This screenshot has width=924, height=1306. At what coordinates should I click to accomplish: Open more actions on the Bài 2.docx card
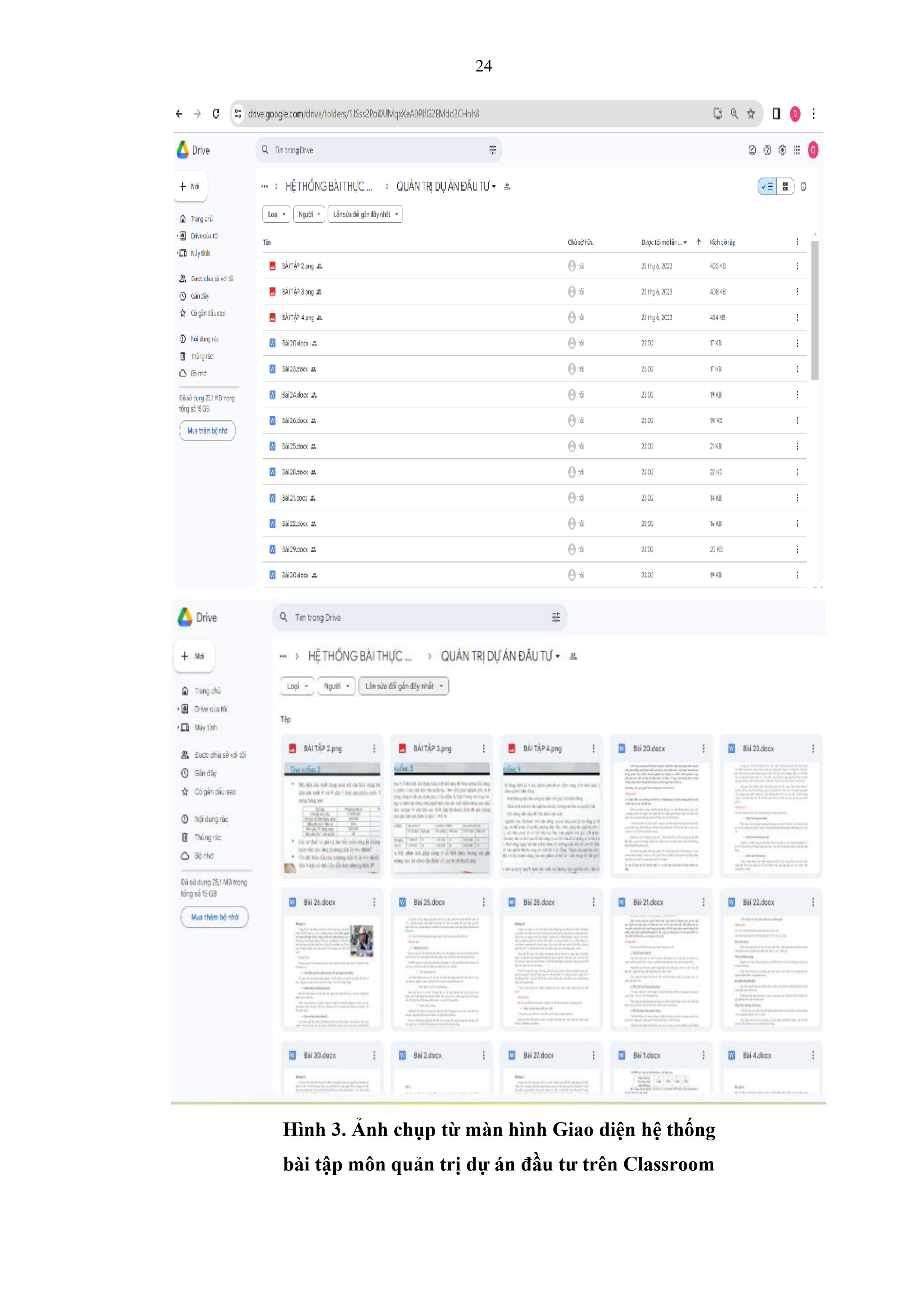coord(484,1055)
